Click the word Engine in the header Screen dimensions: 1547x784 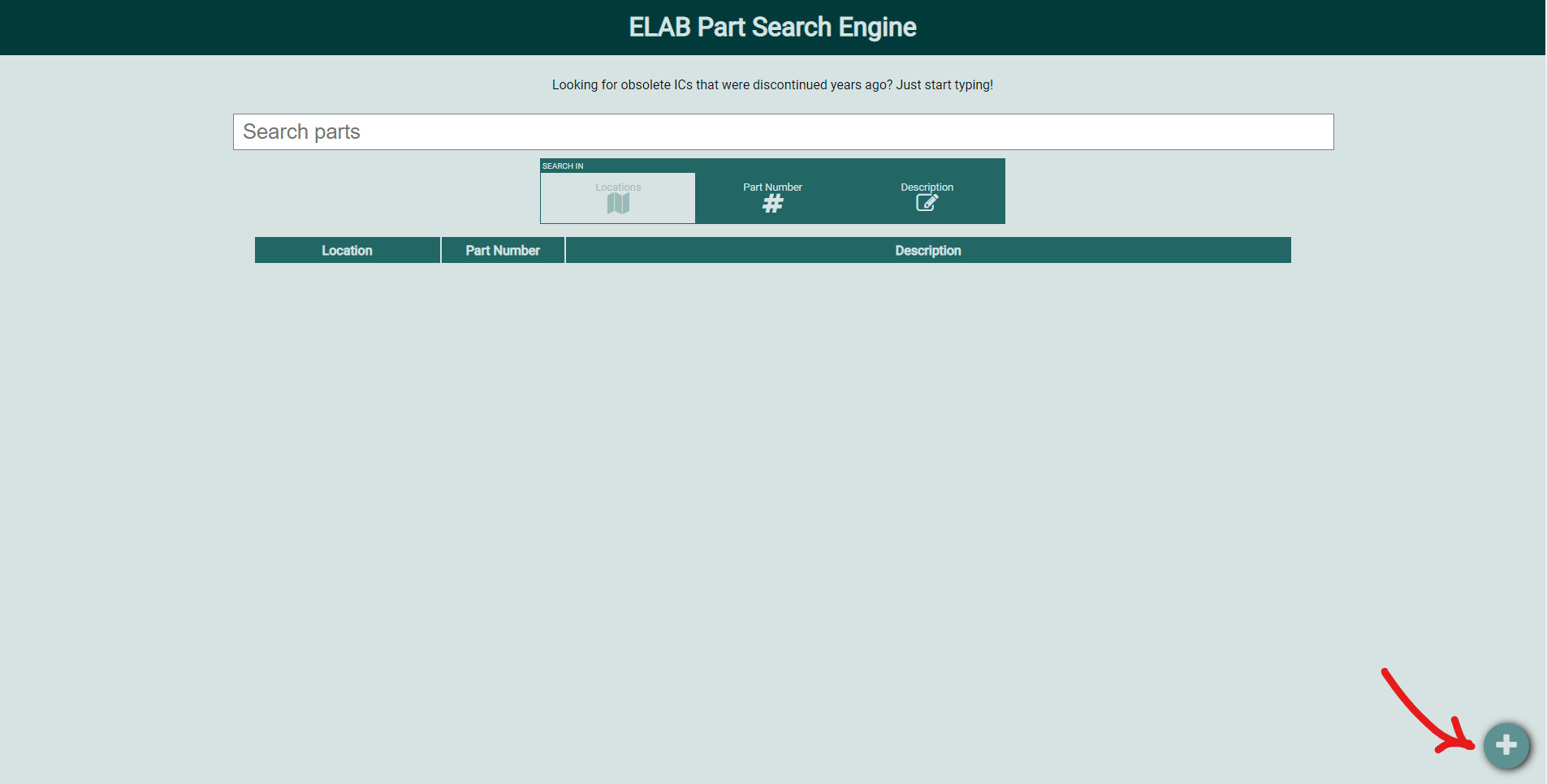coord(877,28)
